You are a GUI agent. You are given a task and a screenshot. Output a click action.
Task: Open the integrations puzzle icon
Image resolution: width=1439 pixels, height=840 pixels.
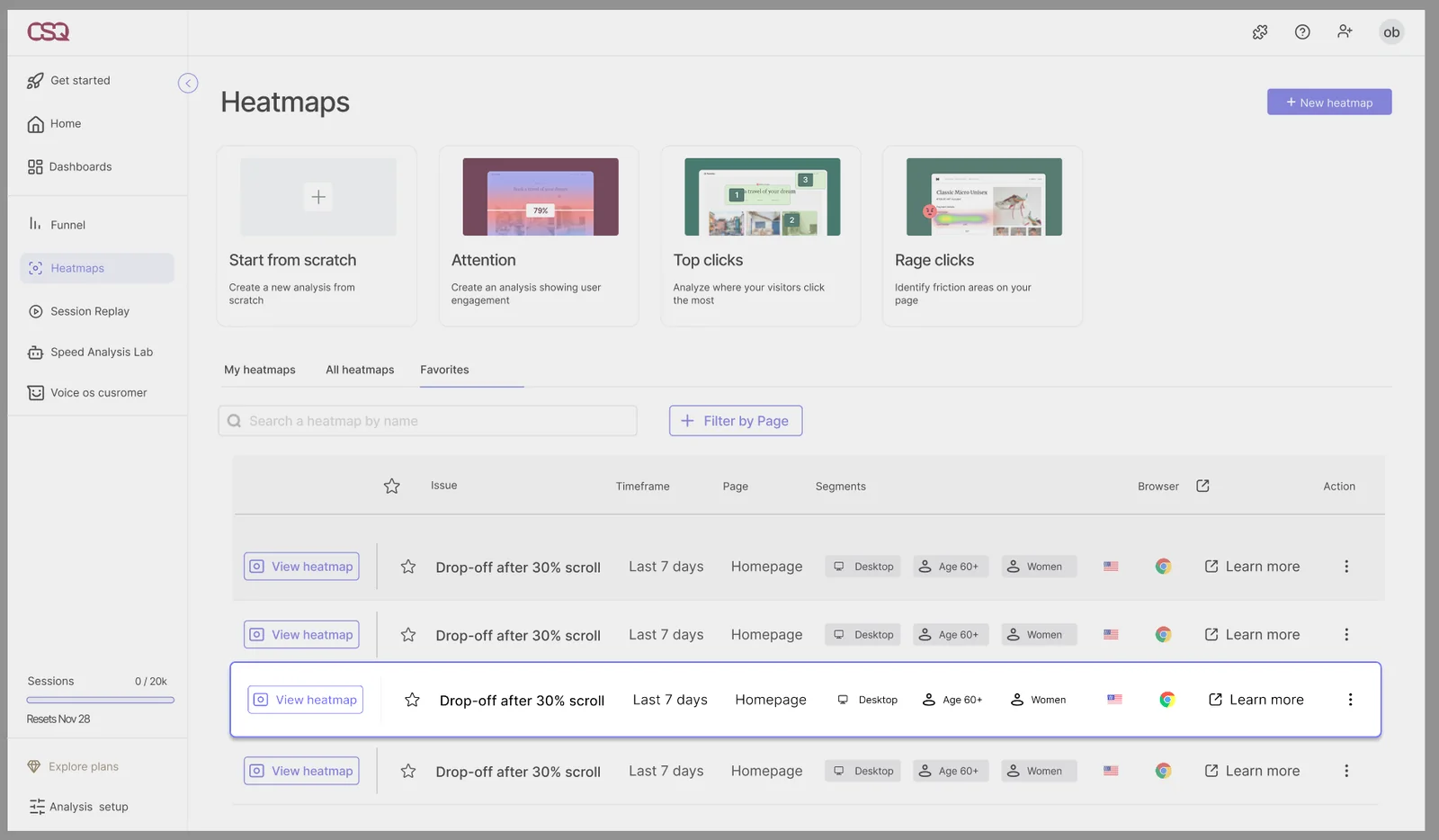(x=1260, y=32)
